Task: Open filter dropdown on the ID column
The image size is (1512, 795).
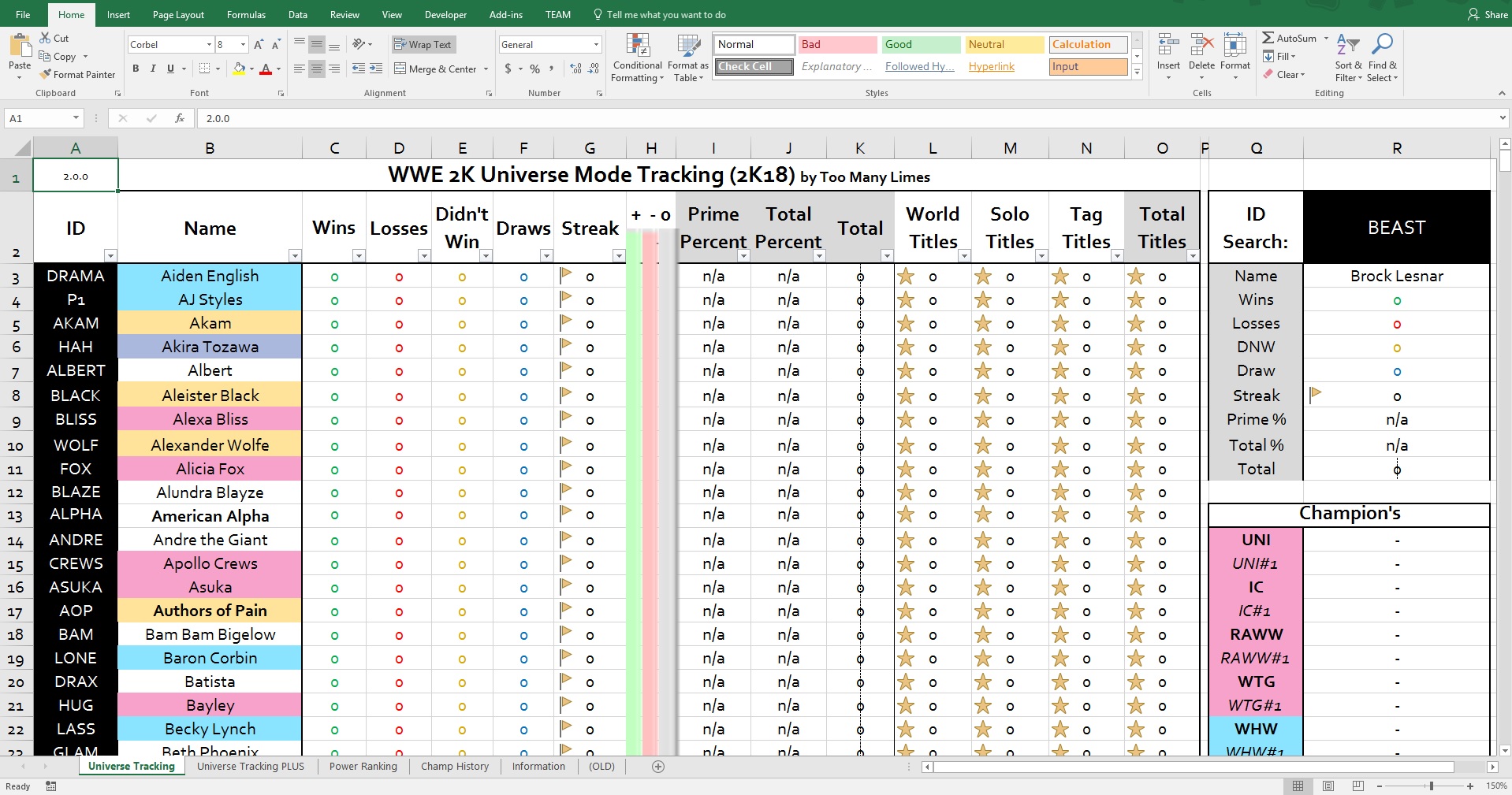Action: pos(110,256)
